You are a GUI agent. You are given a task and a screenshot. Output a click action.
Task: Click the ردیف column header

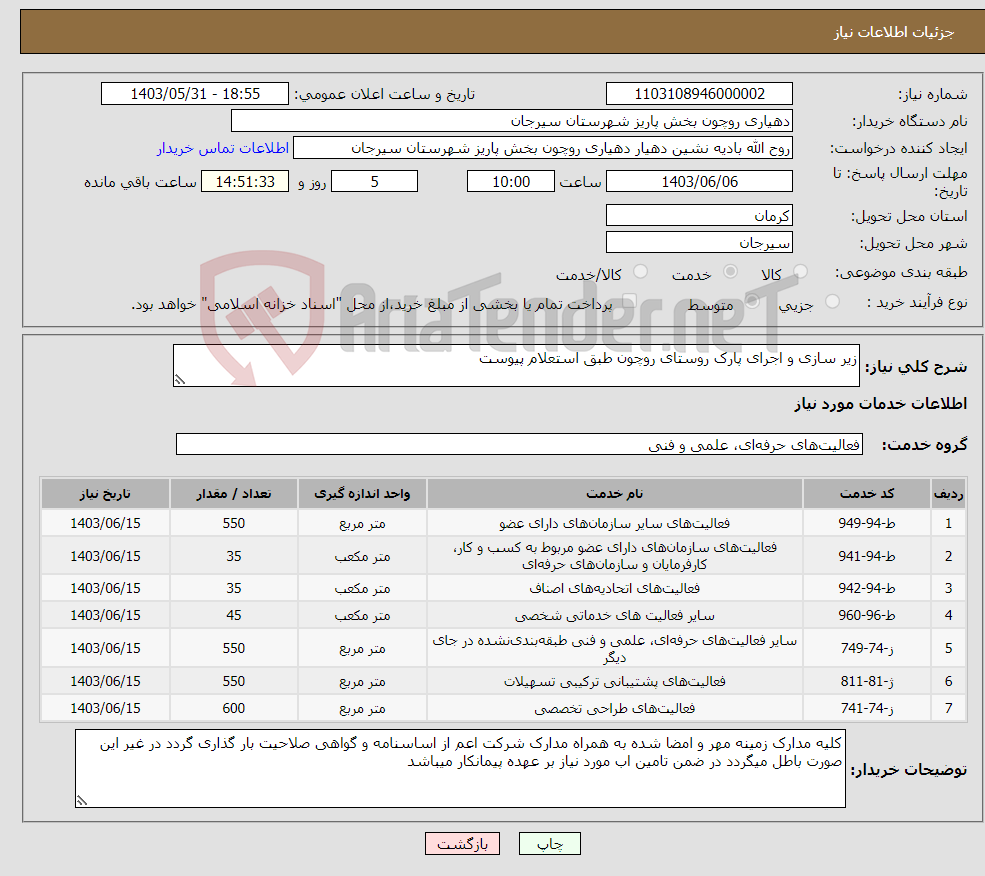(x=949, y=493)
